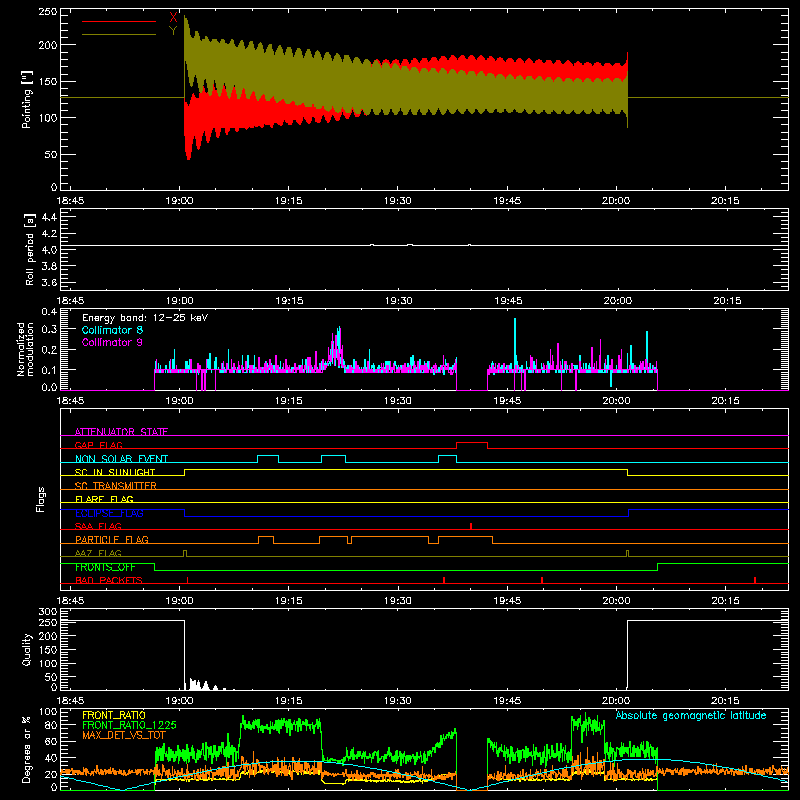Viewport: 800px width, 800px height.
Task: Click the 0.4 tick on modulation axis
Action: point(49,312)
